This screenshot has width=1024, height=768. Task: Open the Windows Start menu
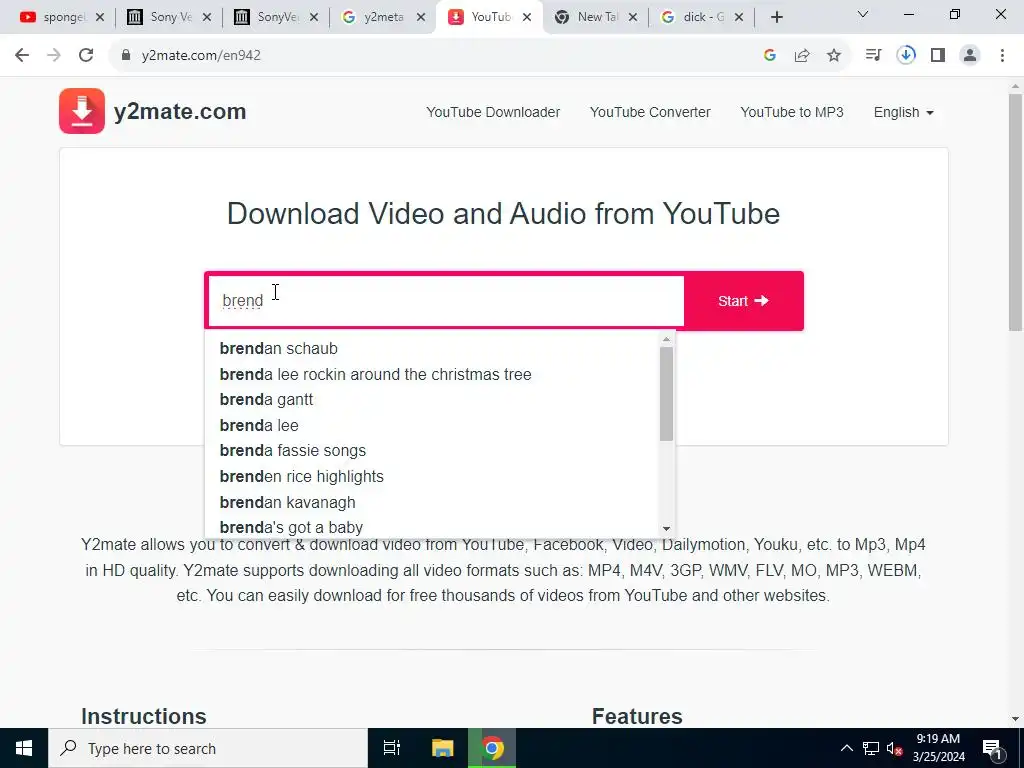(x=24, y=748)
